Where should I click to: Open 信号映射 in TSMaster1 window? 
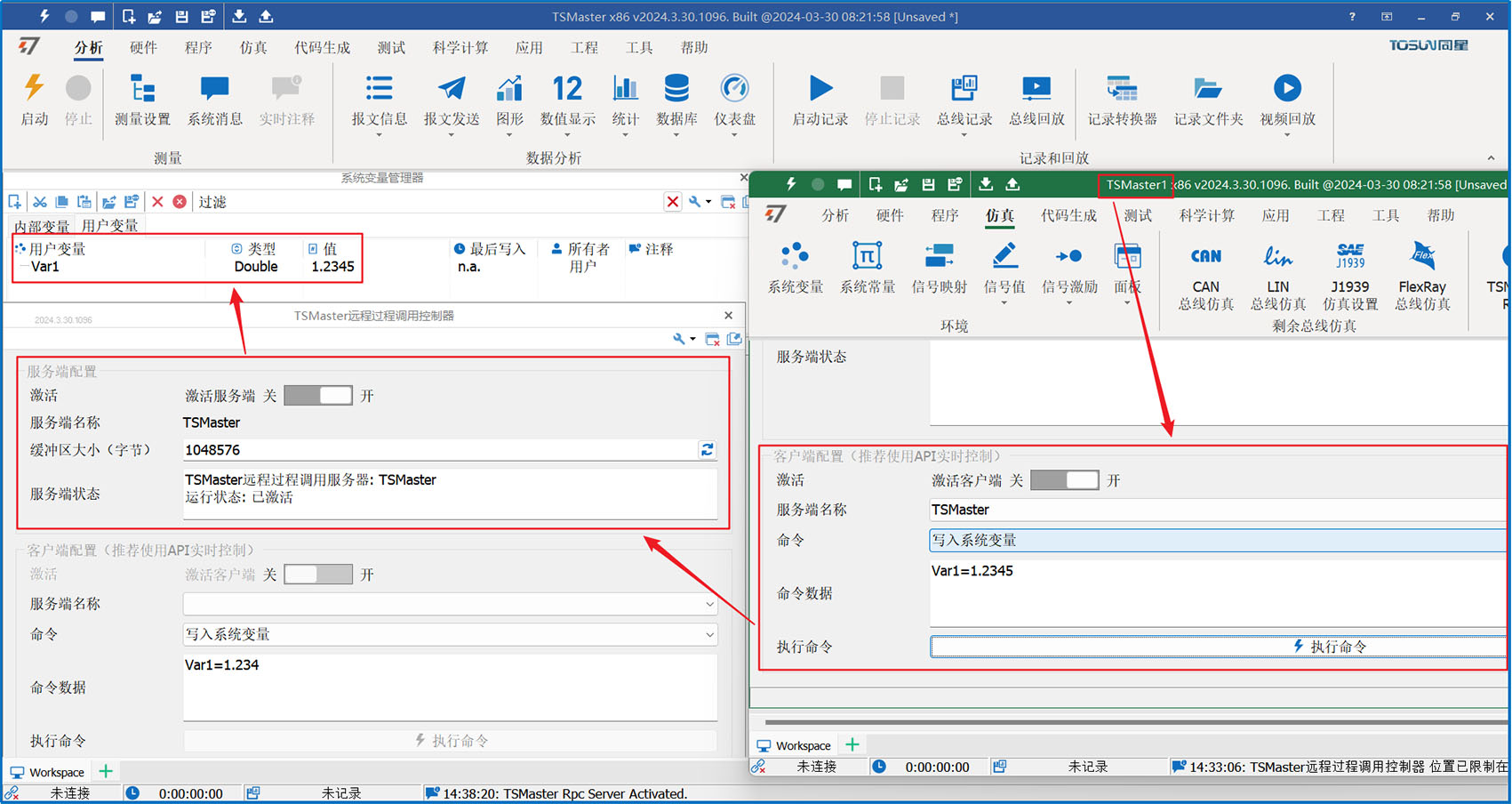940,268
